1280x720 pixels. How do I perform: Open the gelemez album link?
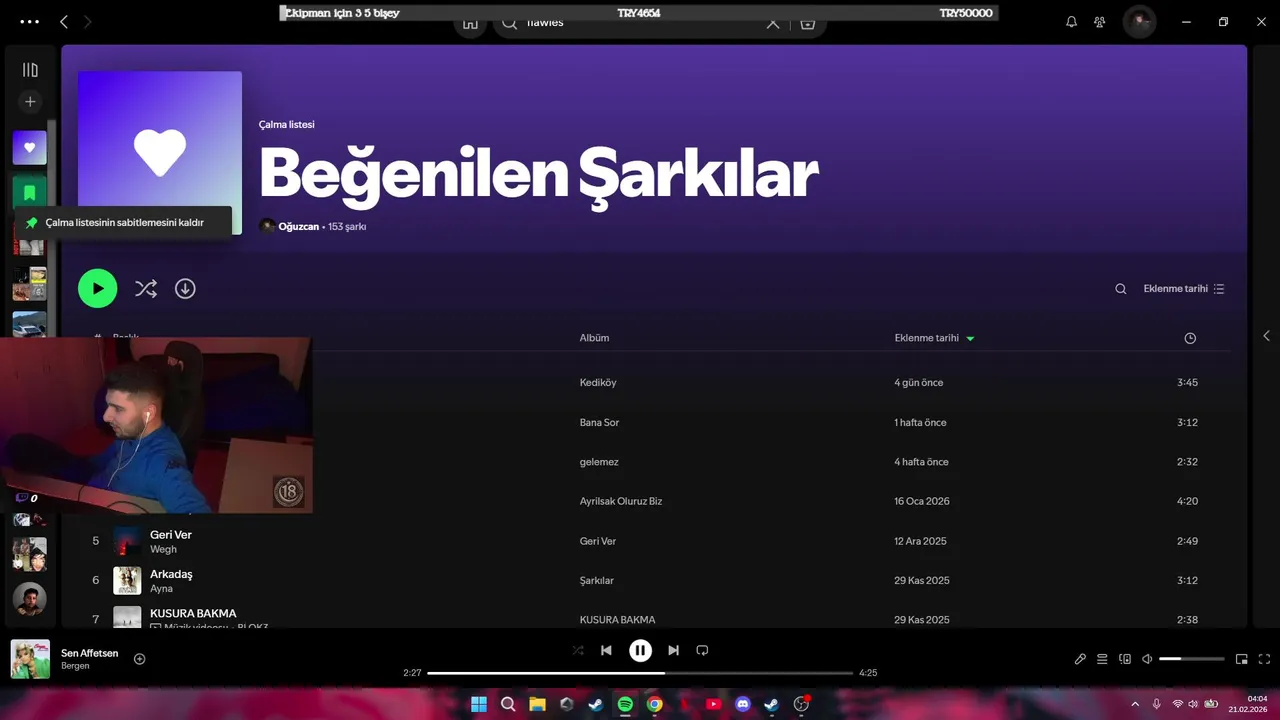[x=599, y=462]
